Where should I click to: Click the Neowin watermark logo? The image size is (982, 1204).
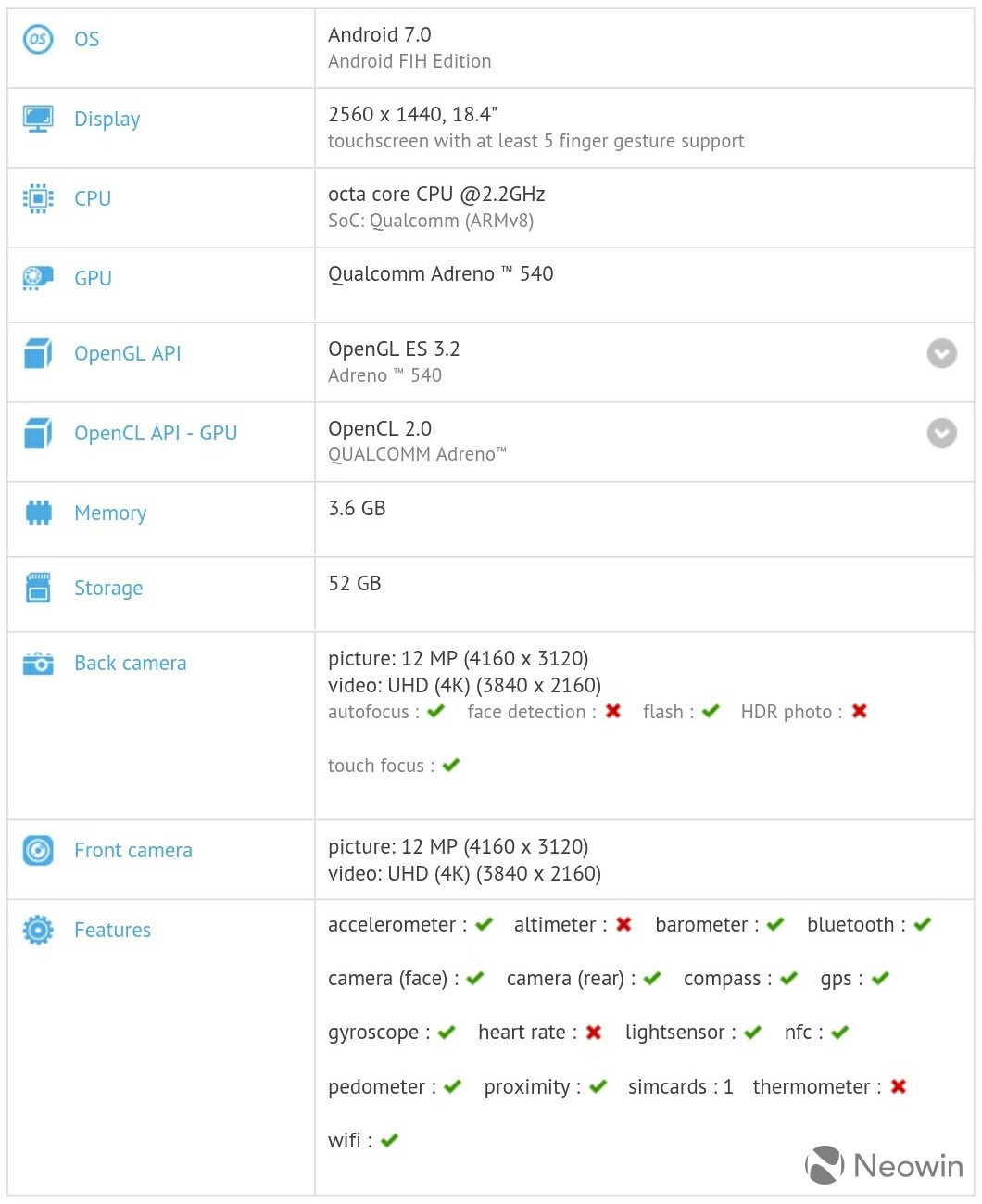coord(884,1165)
